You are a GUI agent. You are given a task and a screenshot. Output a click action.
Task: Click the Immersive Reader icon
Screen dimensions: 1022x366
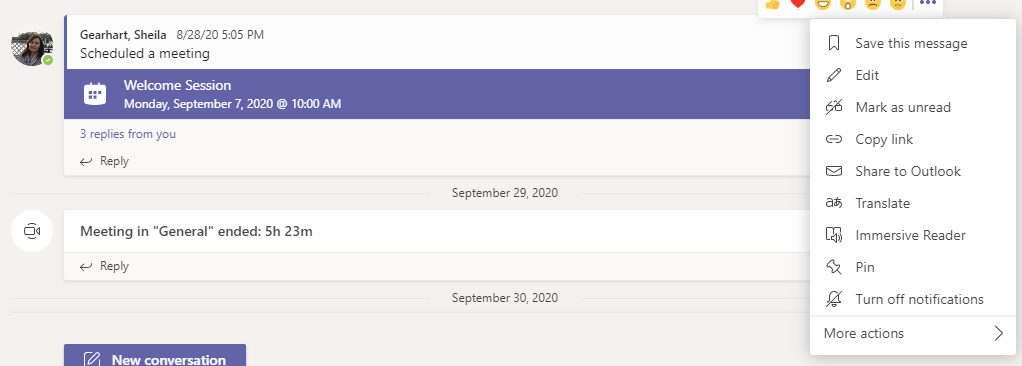pyautogui.click(x=834, y=235)
